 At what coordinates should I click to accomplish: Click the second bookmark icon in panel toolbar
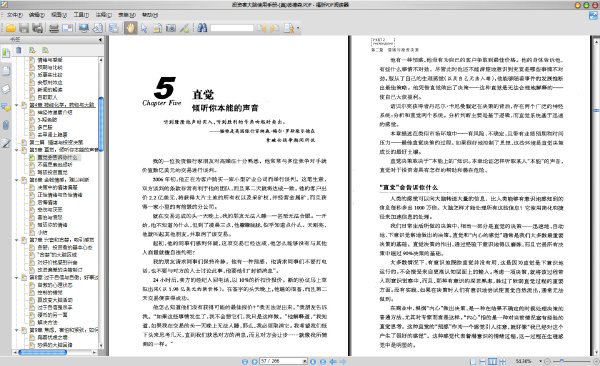coord(46,50)
